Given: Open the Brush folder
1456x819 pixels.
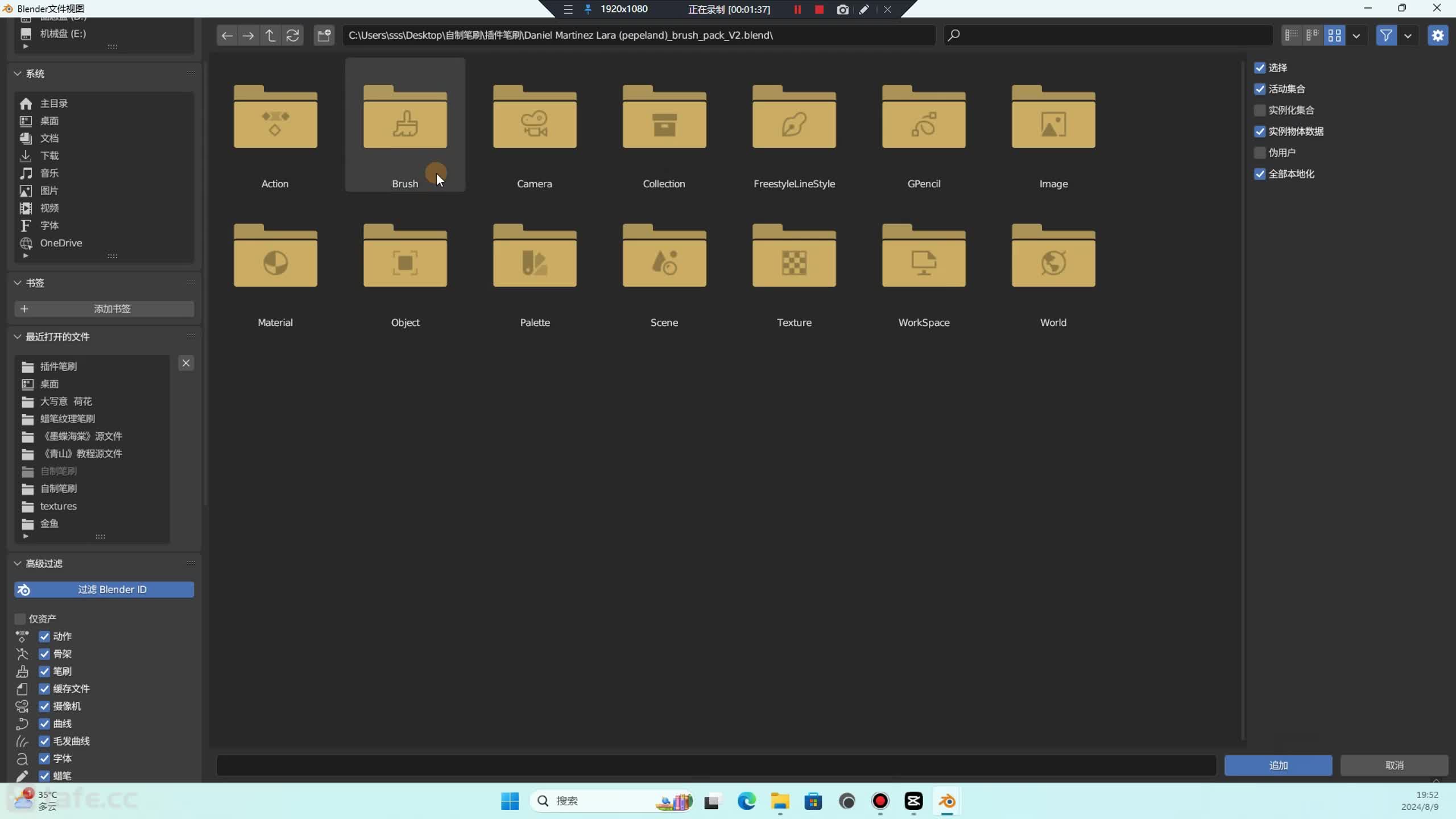Looking at the screenshot, I should point(405,125).
